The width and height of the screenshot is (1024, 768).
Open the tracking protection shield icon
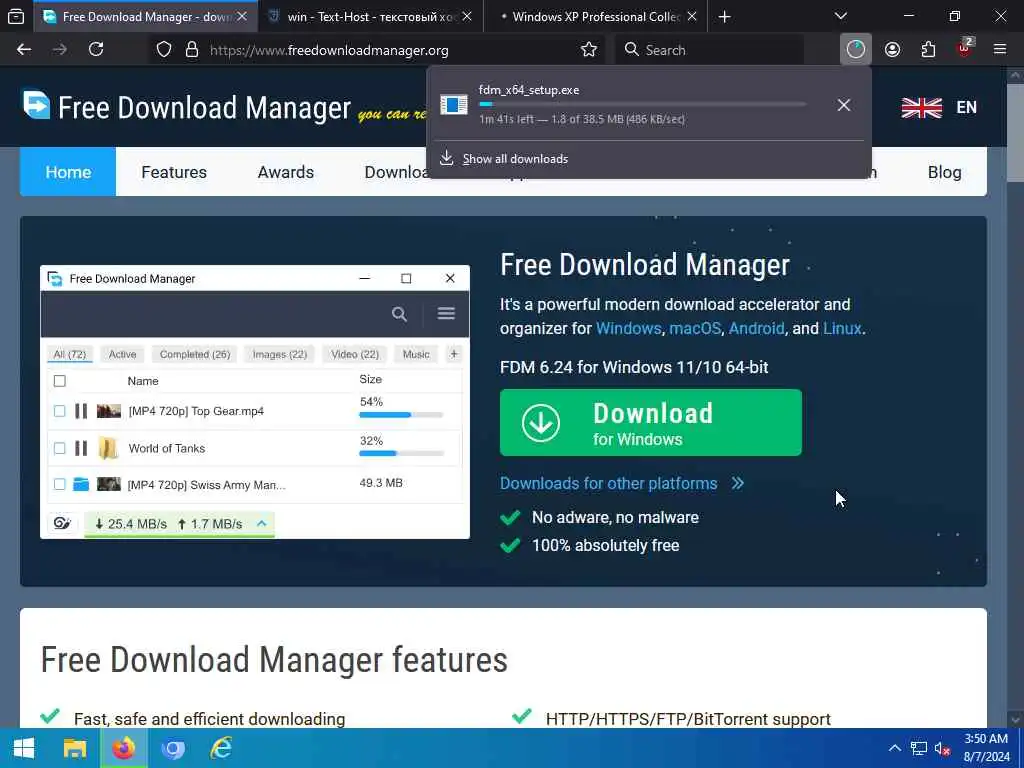(164, 50)
